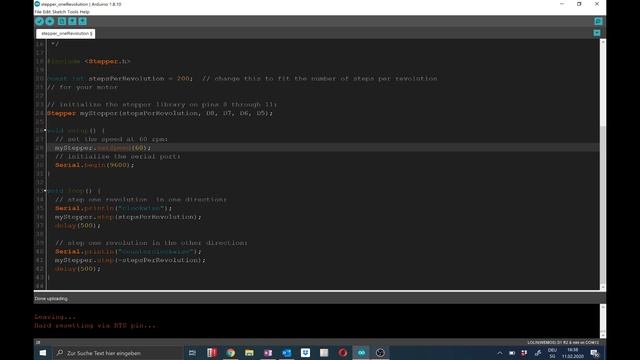
Task: Open the File menu
Action: point(38,12)
